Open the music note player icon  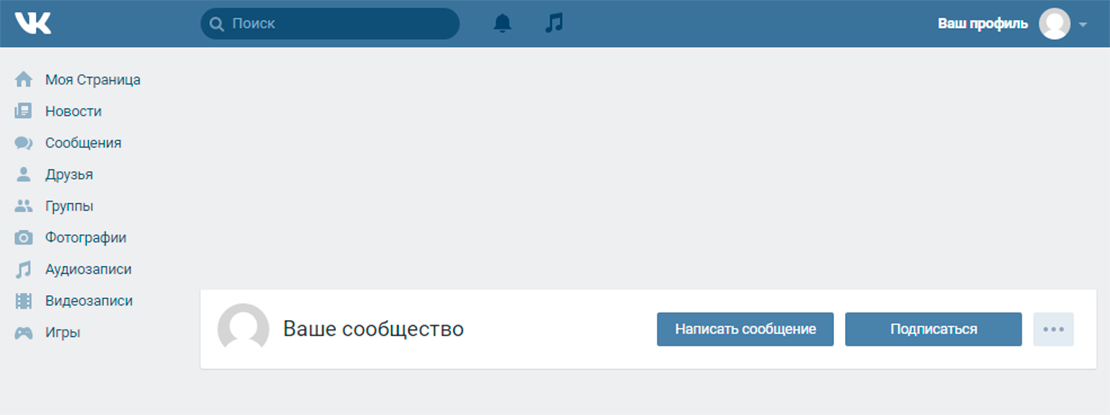554,23
